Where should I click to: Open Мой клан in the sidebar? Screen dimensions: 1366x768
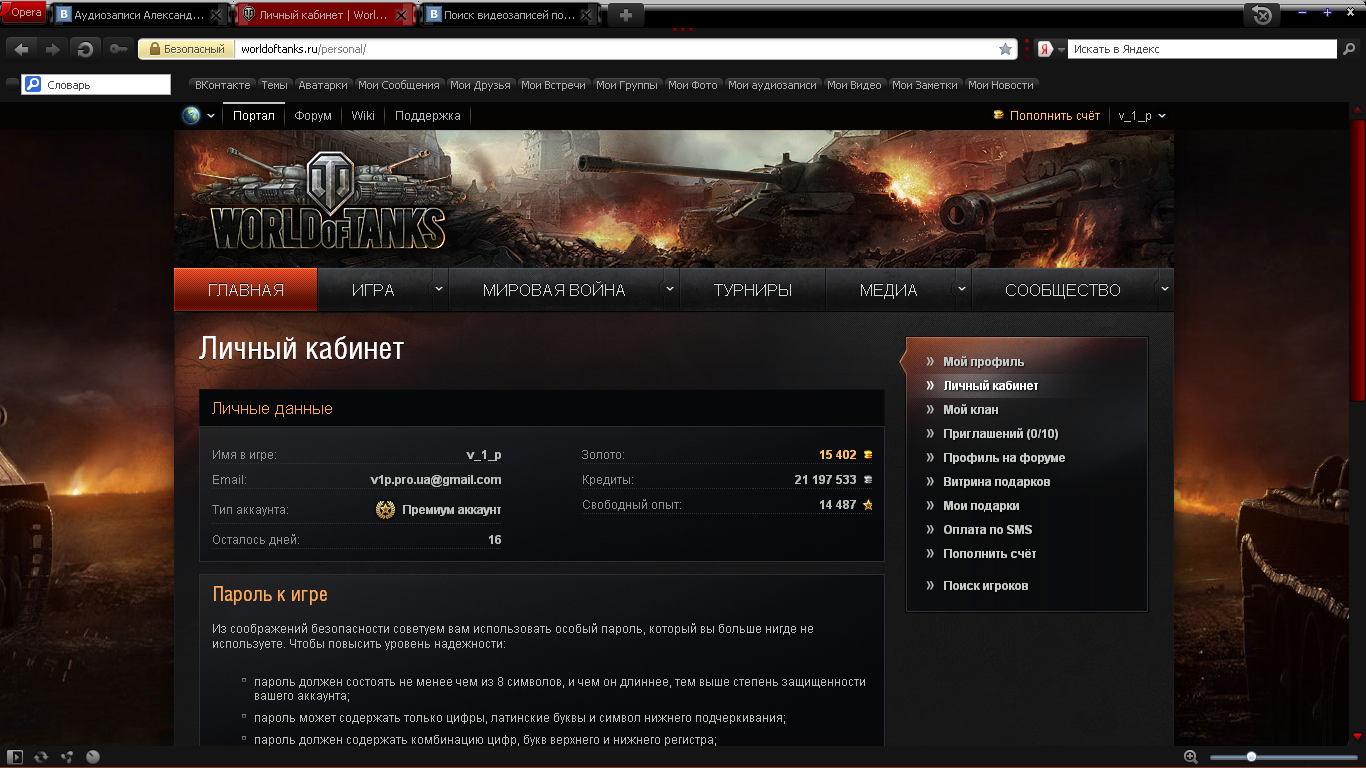pos(971,410)
